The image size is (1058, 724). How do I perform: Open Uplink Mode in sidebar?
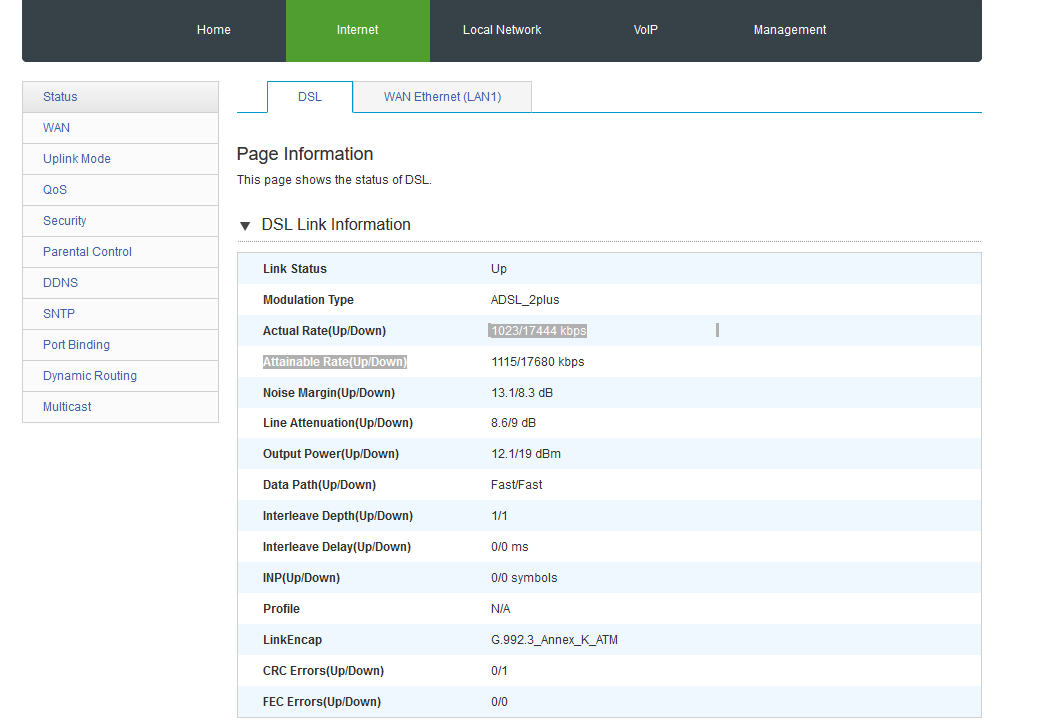(120, 159)
